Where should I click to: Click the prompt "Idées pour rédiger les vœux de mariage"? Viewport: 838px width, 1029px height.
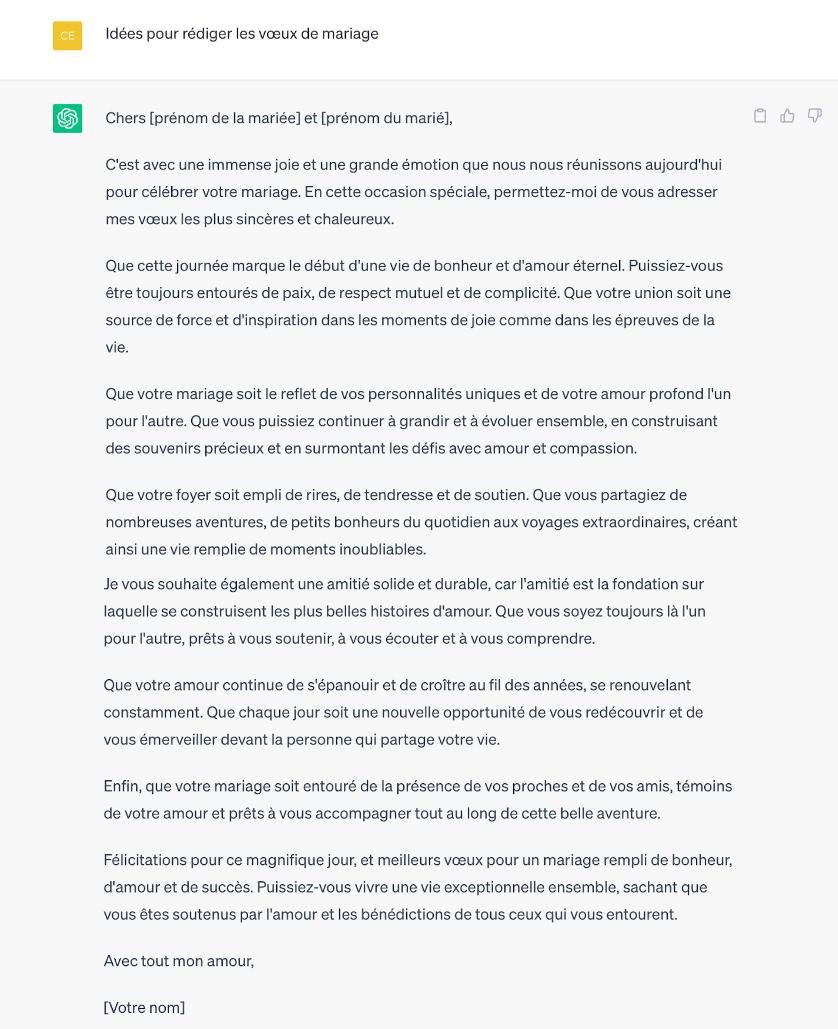coord(242,34)
